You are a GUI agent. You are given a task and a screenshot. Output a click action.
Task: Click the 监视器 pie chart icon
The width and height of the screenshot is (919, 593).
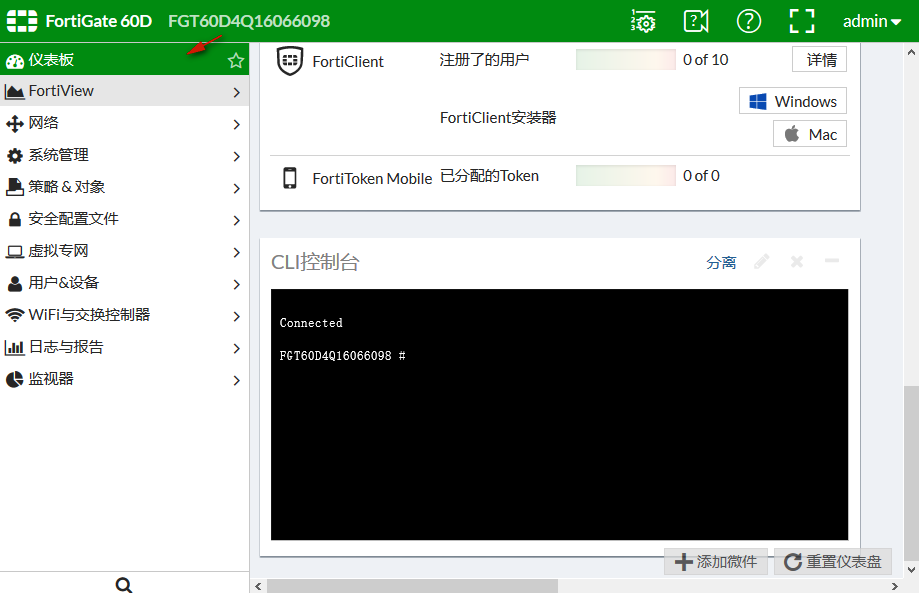click(15, 380)
